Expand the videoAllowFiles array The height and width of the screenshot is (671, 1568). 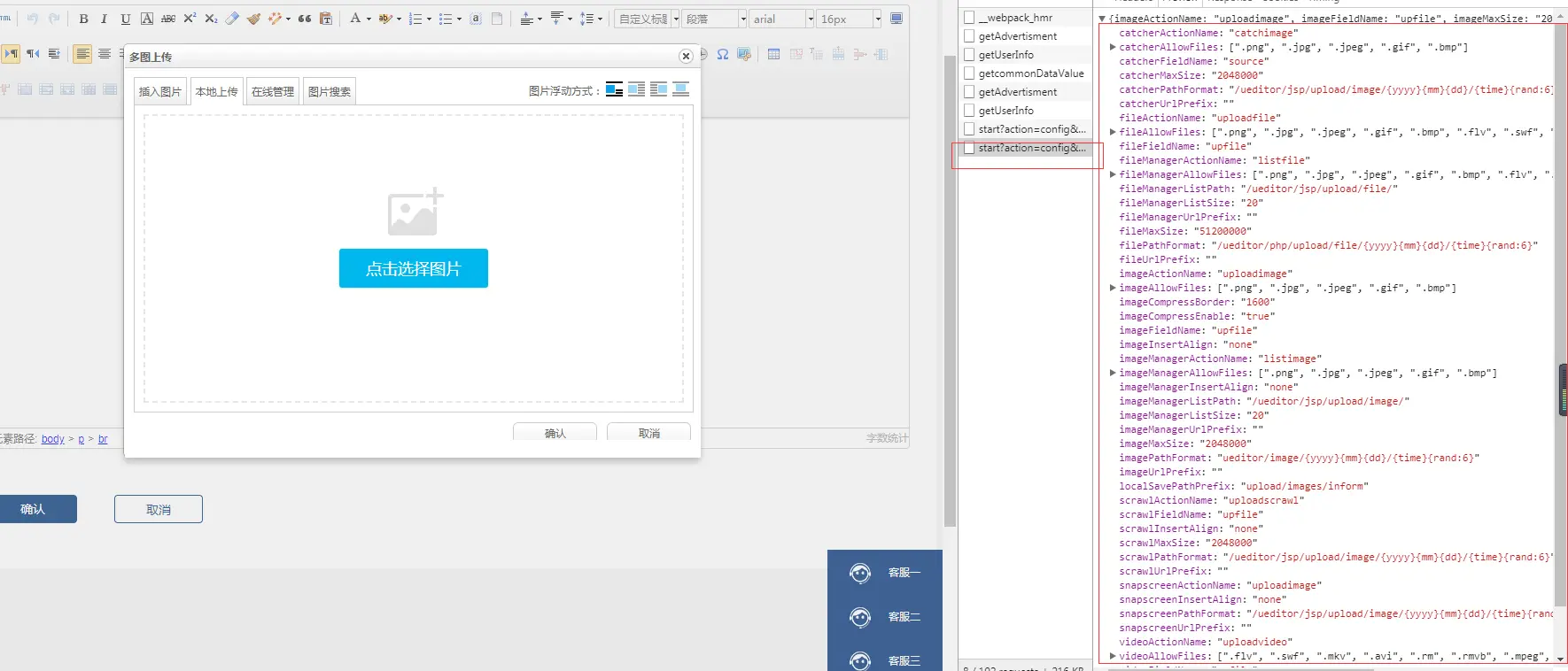1113,656
